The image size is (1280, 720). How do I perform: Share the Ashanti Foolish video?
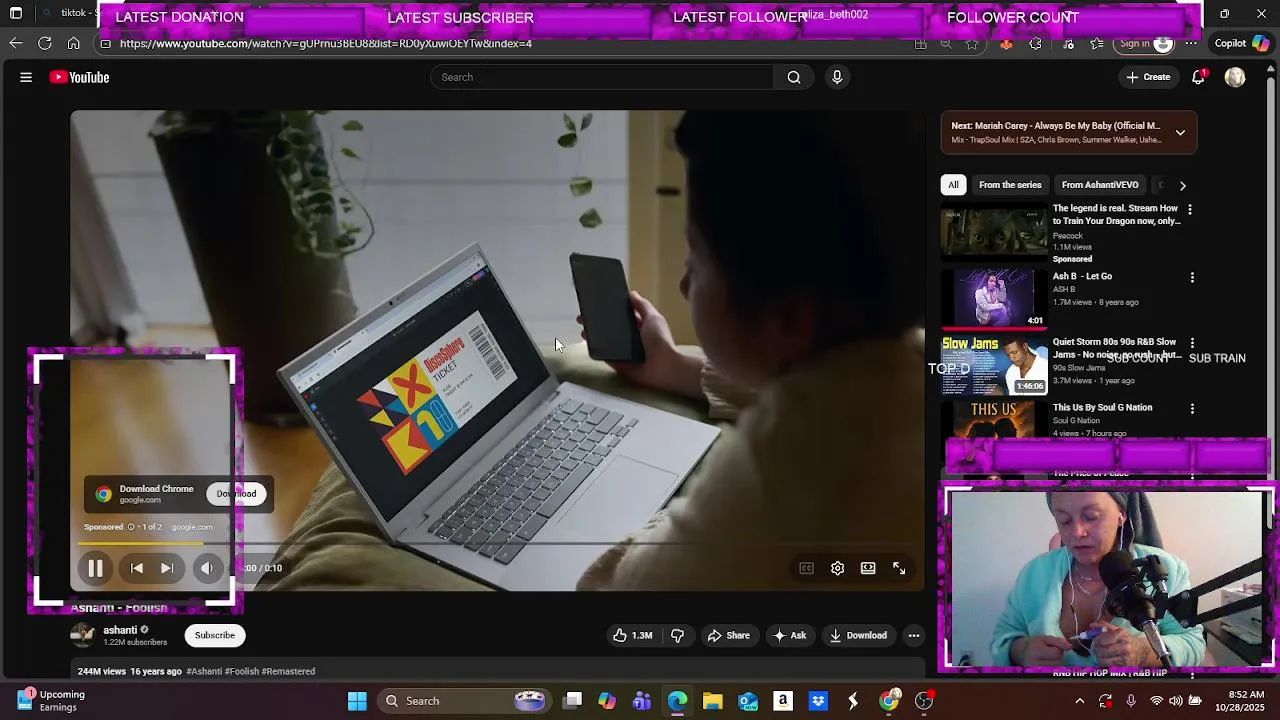pyautogui.click(x=728, y=635)
